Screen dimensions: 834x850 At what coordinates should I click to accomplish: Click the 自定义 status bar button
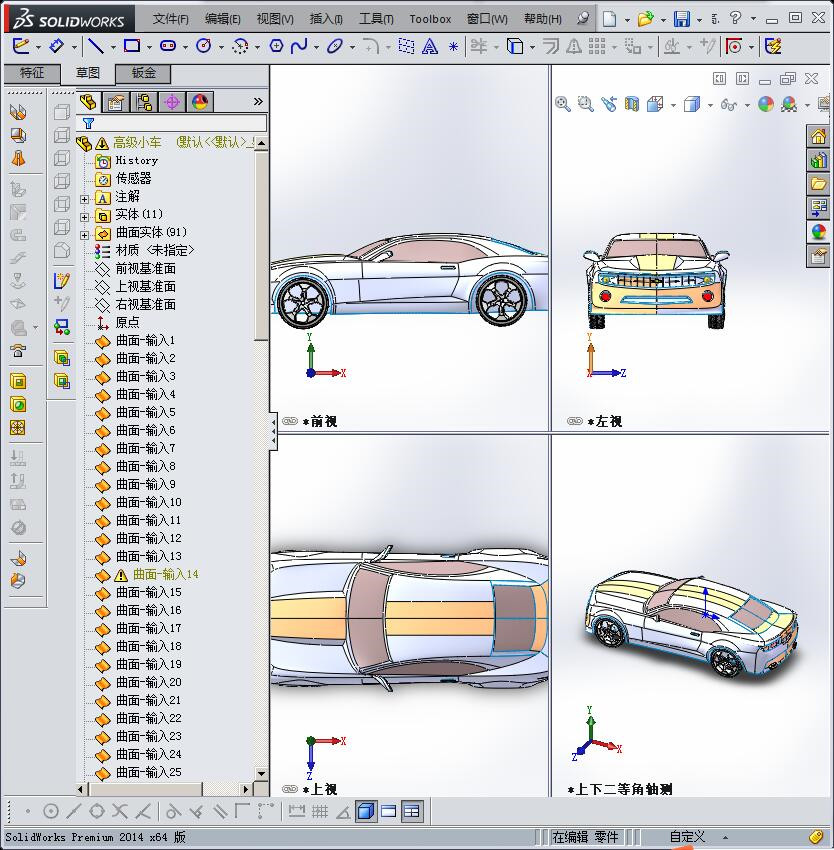tap(687, 837)
